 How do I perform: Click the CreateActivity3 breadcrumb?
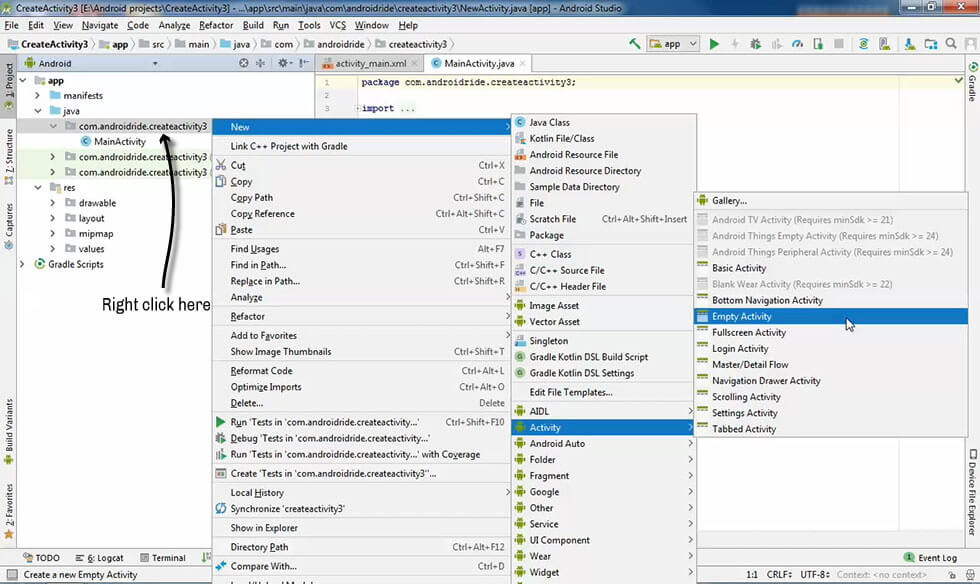(49, 44)
